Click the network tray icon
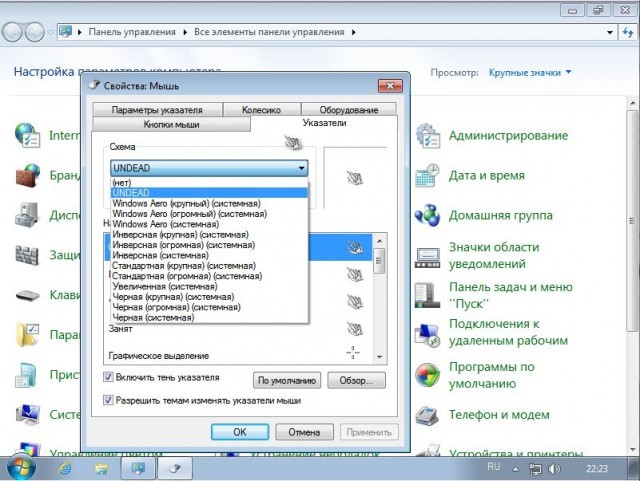Screen dimensions: 640x481 click(x=535, y=469)
